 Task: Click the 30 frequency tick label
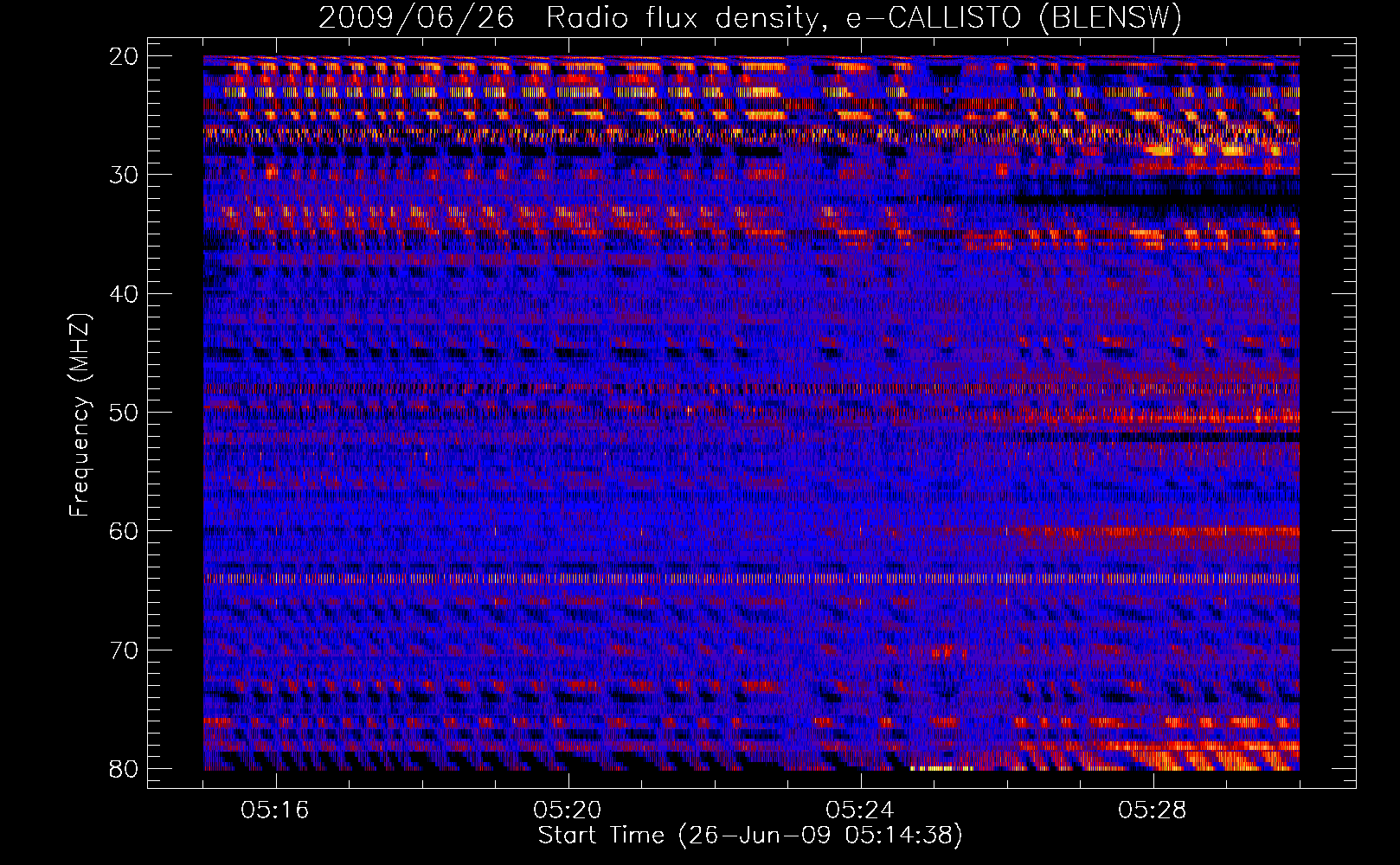[125, 175]
